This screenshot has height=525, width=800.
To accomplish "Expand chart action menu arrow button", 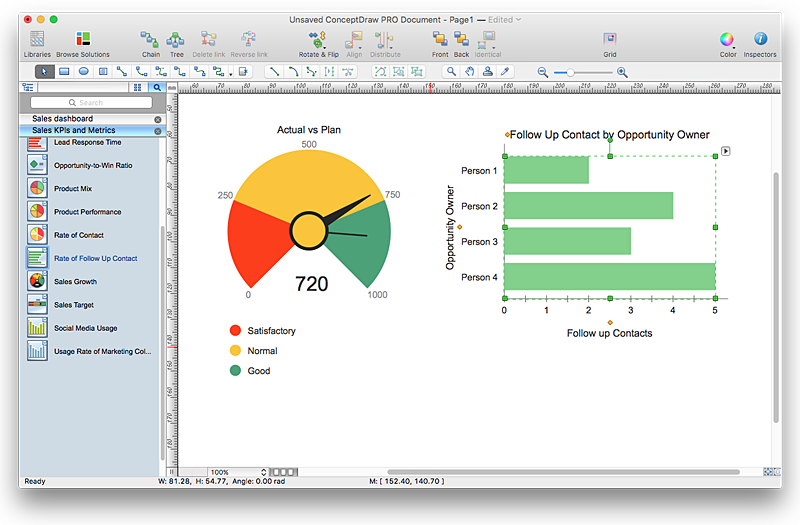I will (726, 152).
